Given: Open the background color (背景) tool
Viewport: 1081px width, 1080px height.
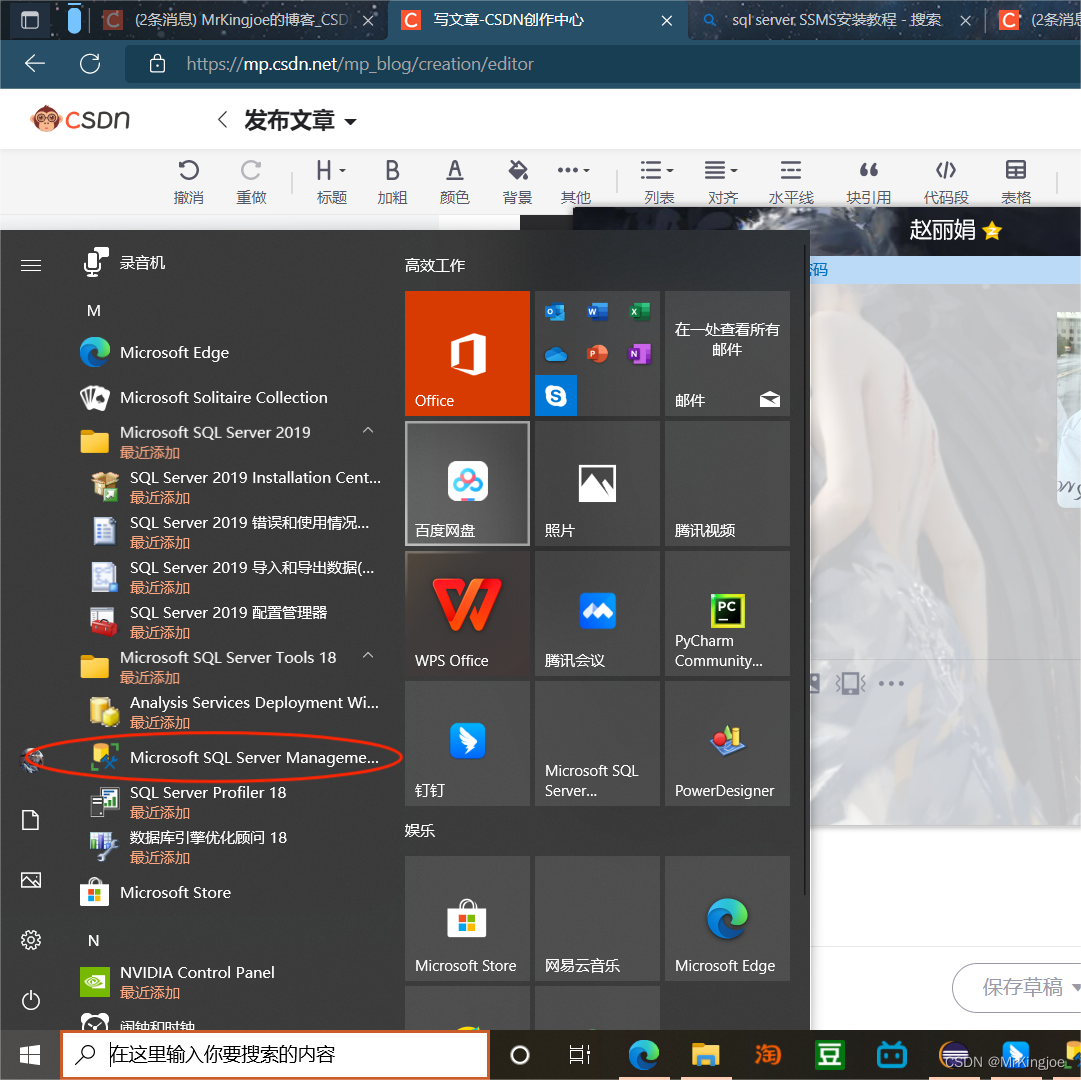Looking at the screenshot, I should click(517, 181).
